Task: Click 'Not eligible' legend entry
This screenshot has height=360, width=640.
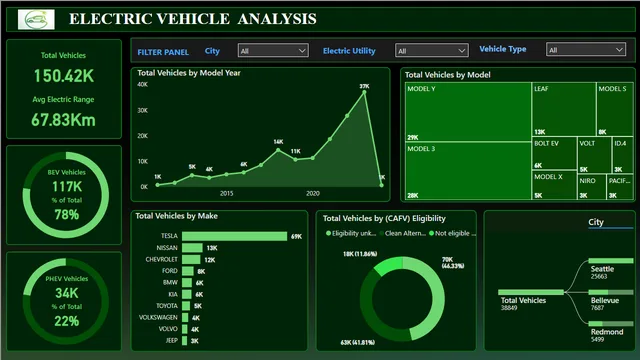Action: click(452, 233)
